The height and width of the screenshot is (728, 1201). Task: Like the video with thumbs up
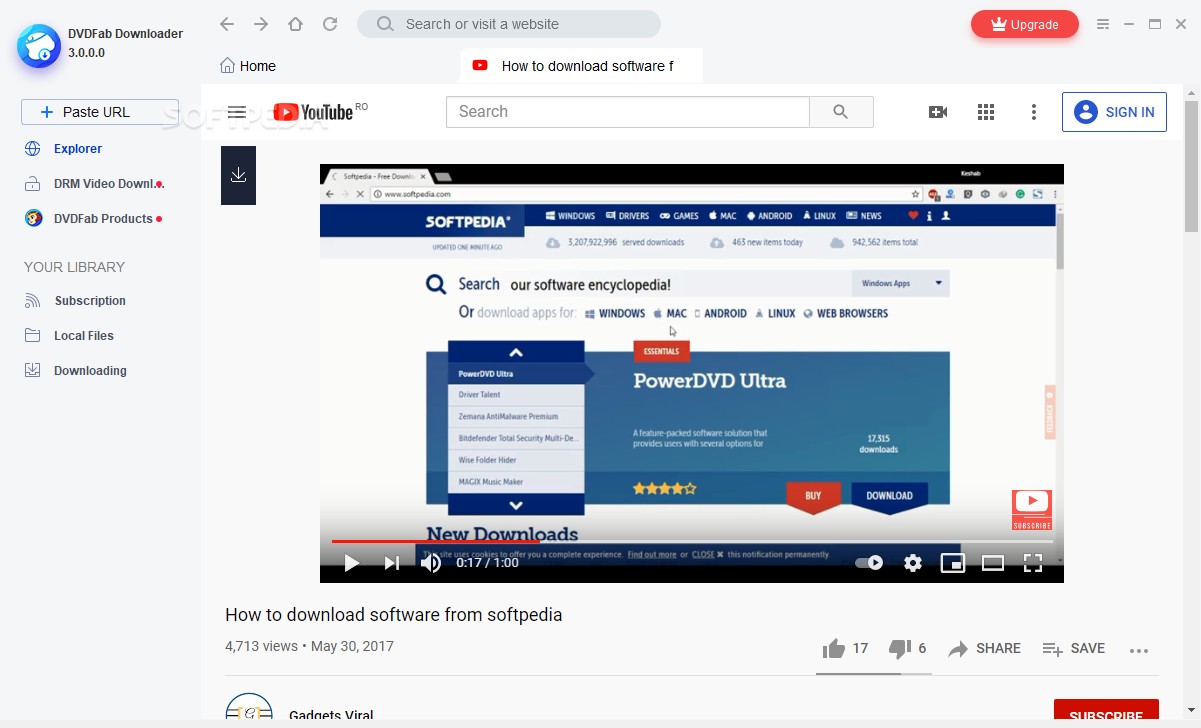click(834, 649)
